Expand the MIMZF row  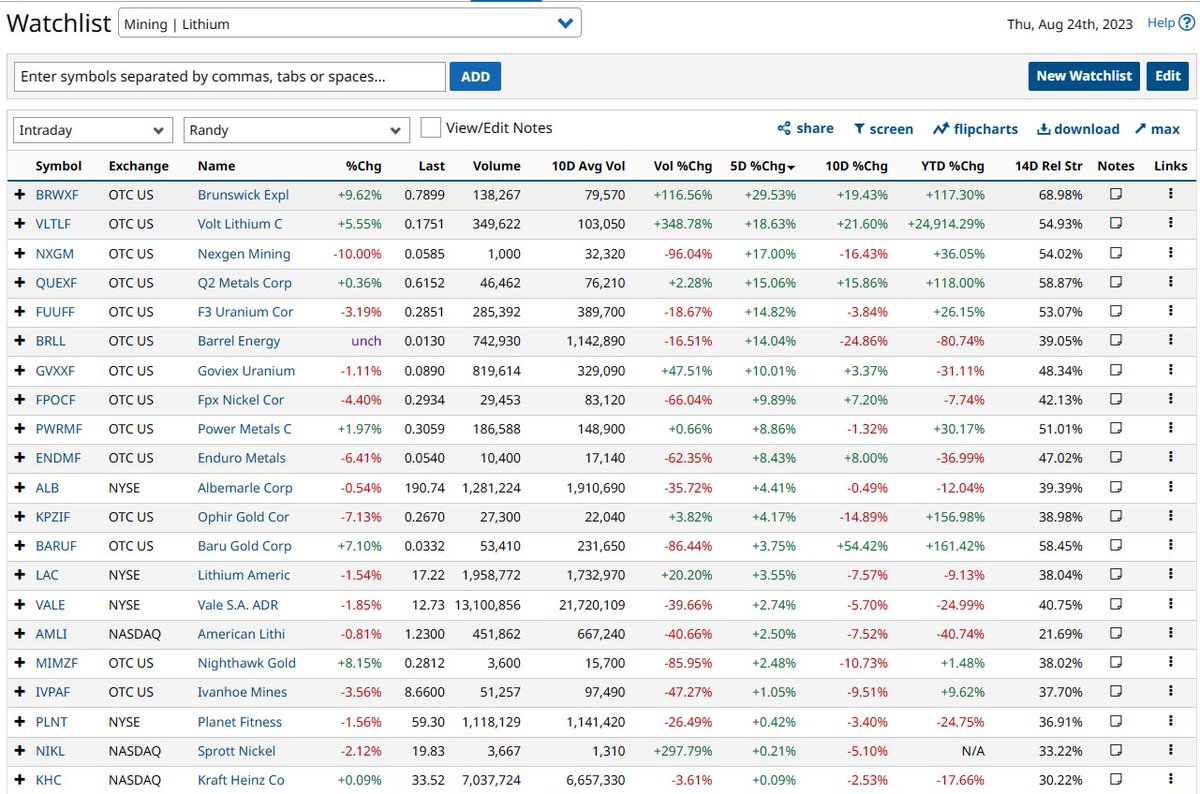pos(19,662)
